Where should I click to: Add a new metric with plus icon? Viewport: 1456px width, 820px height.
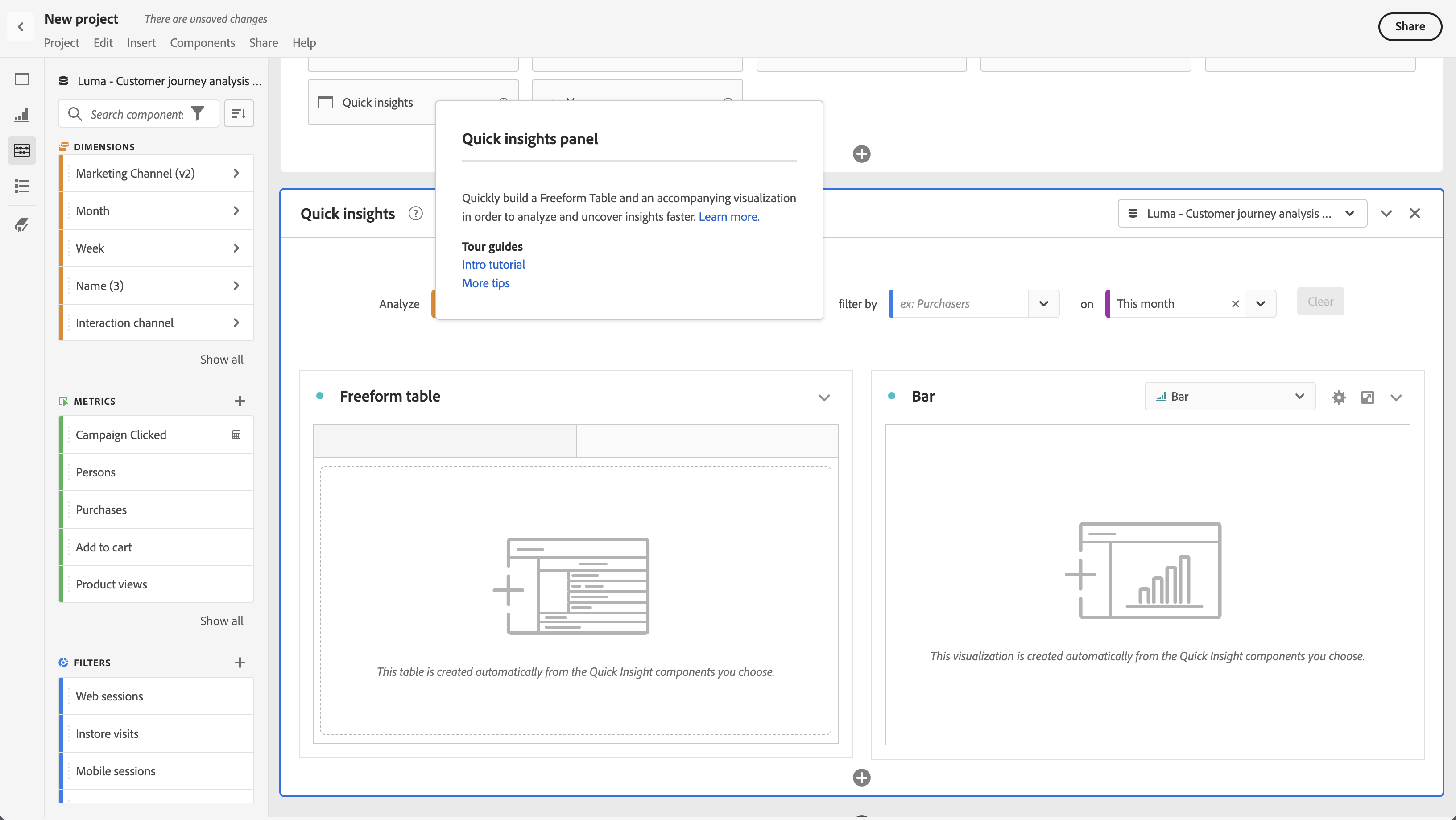pyautogui.click(x=240, y=401)
